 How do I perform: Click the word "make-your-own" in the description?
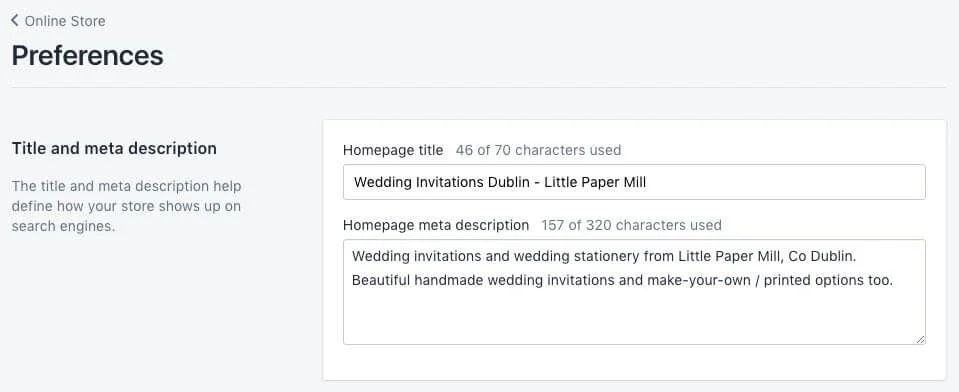tap(694, 281)
